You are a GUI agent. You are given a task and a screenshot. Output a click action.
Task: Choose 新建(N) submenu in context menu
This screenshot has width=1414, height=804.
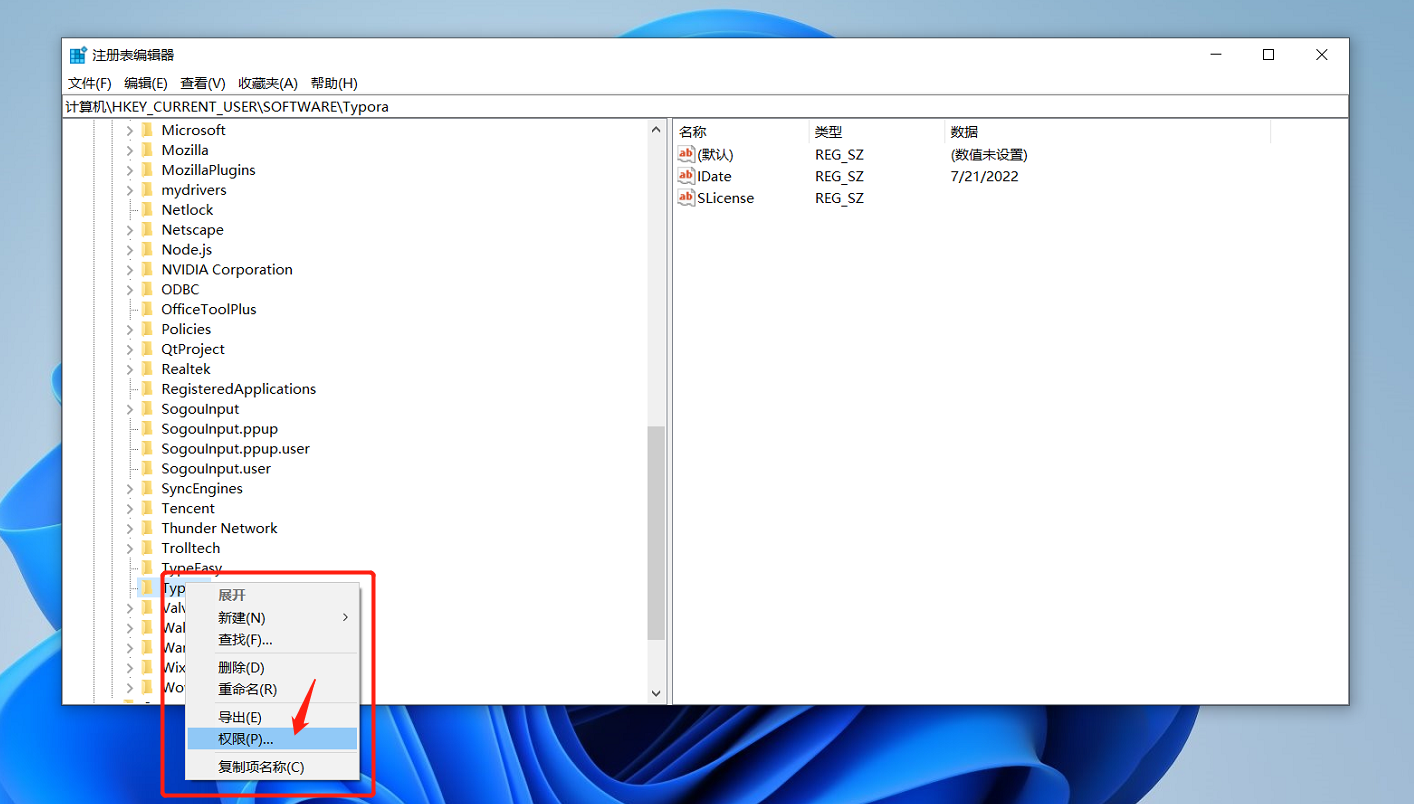271,618
